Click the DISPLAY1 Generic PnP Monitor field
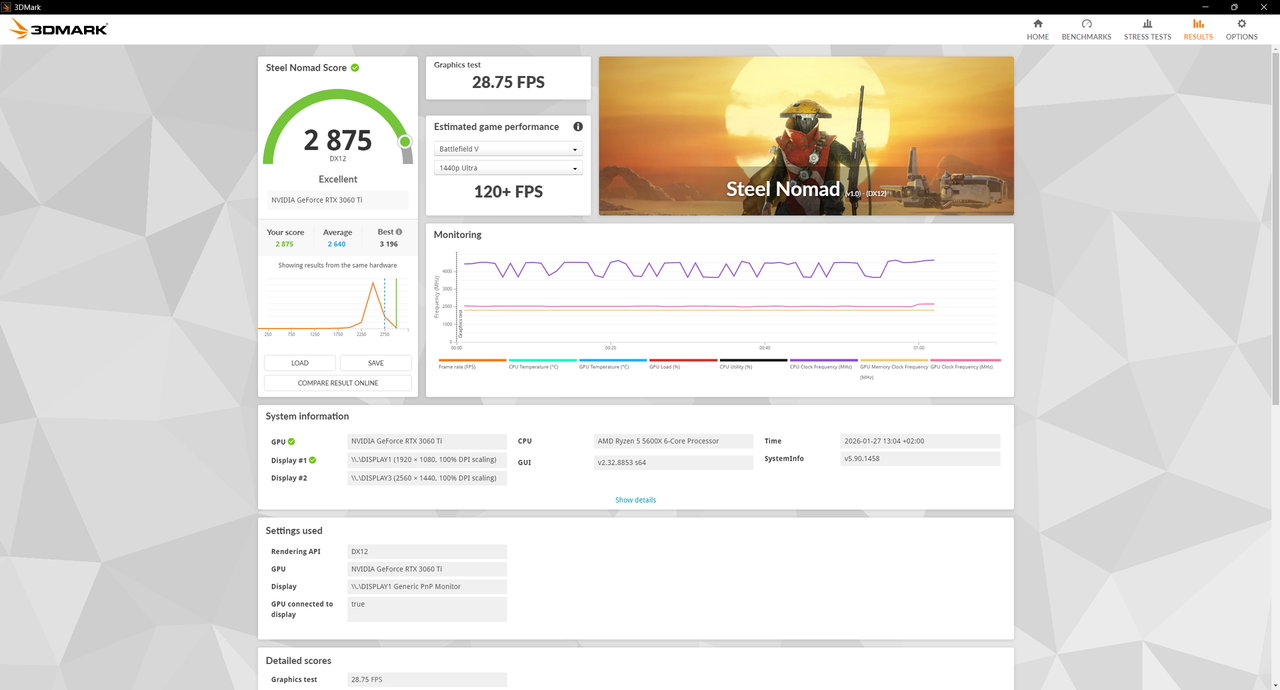Screen dimensions: 1280x690 click(x=427, y=586)
